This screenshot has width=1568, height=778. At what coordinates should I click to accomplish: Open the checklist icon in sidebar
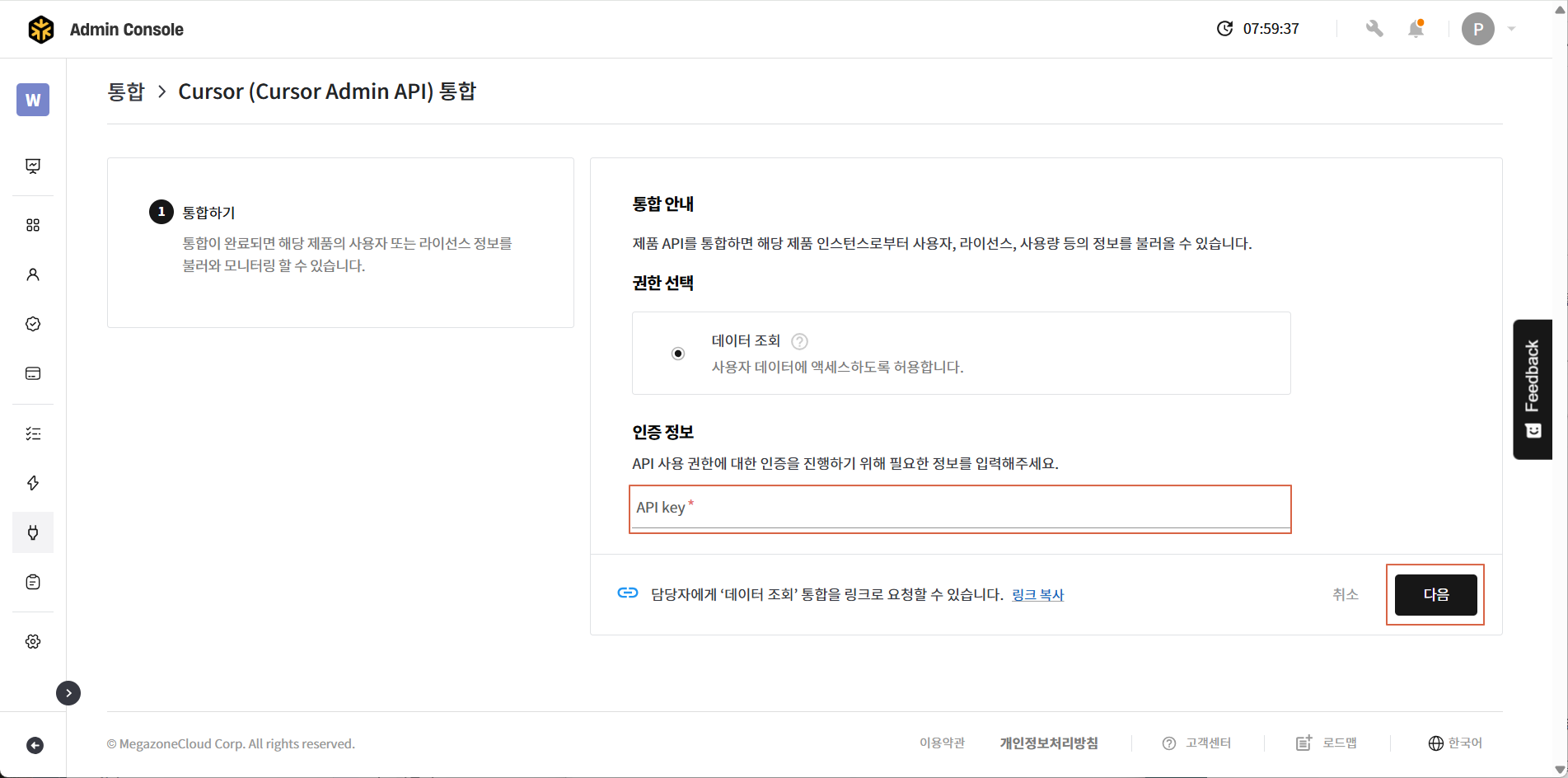[33, 434]
